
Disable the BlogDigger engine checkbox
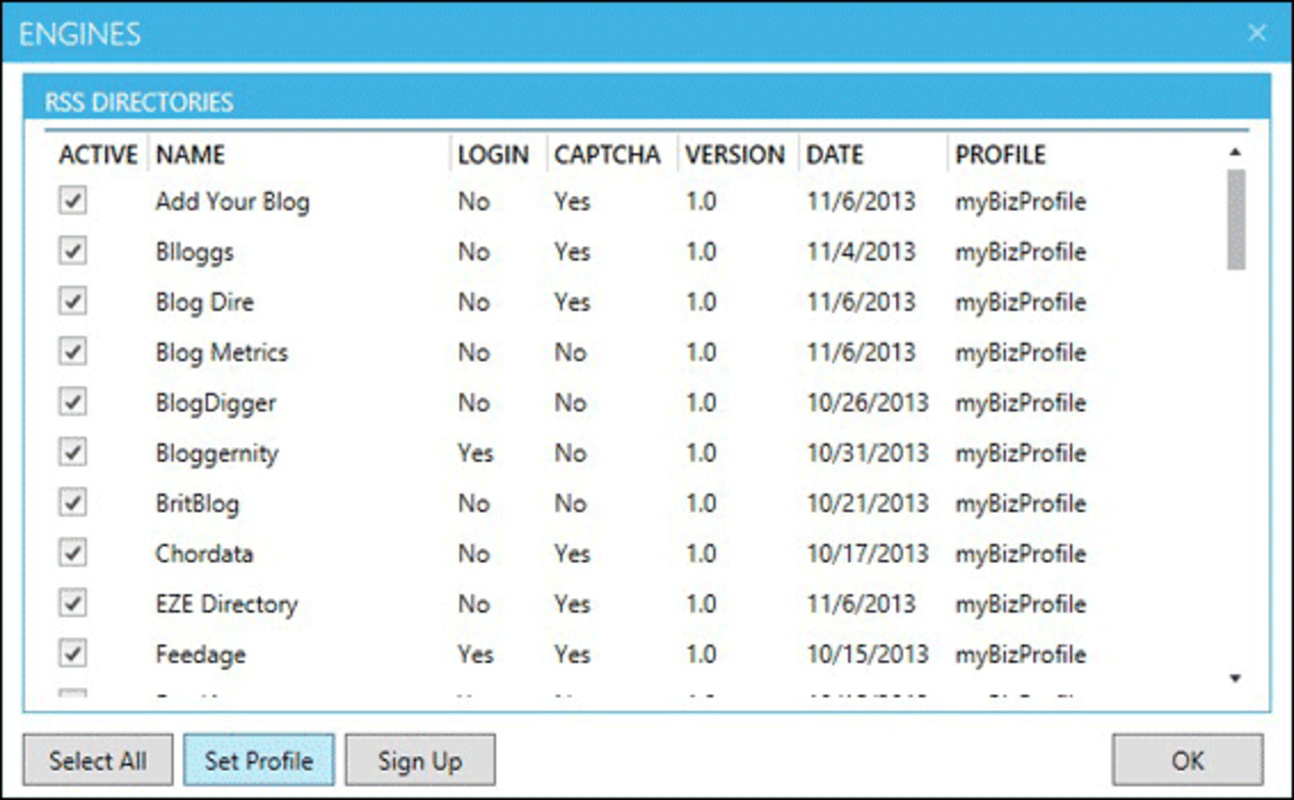[72, 402]
